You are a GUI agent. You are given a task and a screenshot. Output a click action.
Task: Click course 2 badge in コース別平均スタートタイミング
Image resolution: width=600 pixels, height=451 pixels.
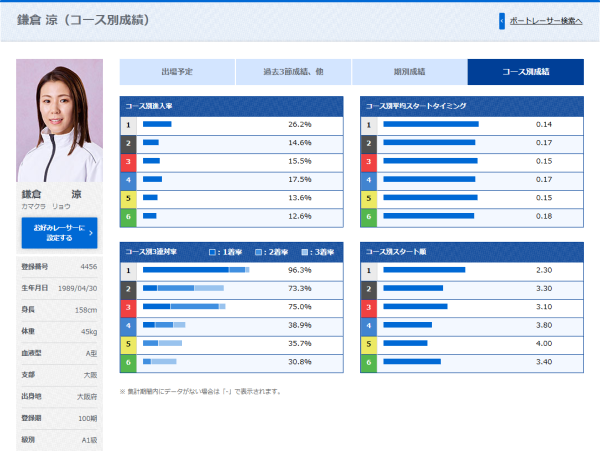[x=369, y=143]
